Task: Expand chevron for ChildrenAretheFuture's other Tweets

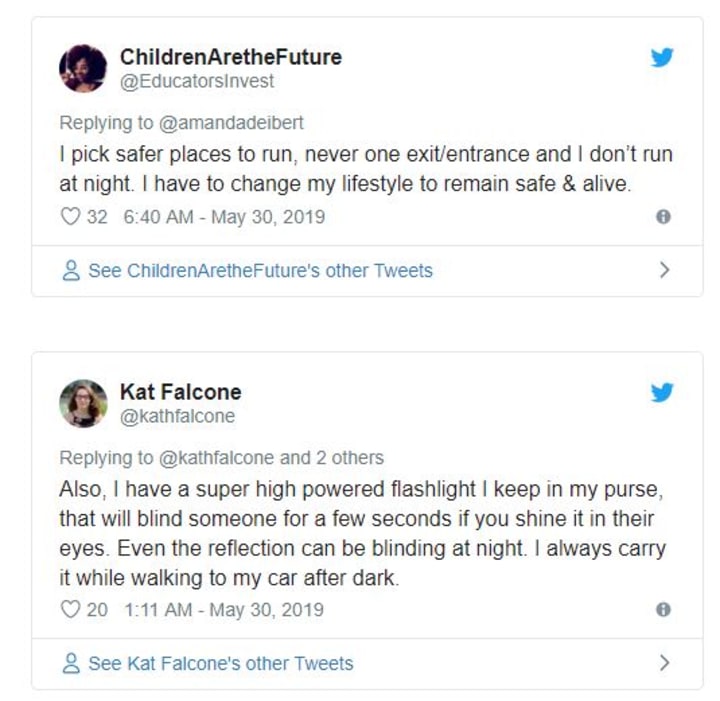Action: pos(664,270)
